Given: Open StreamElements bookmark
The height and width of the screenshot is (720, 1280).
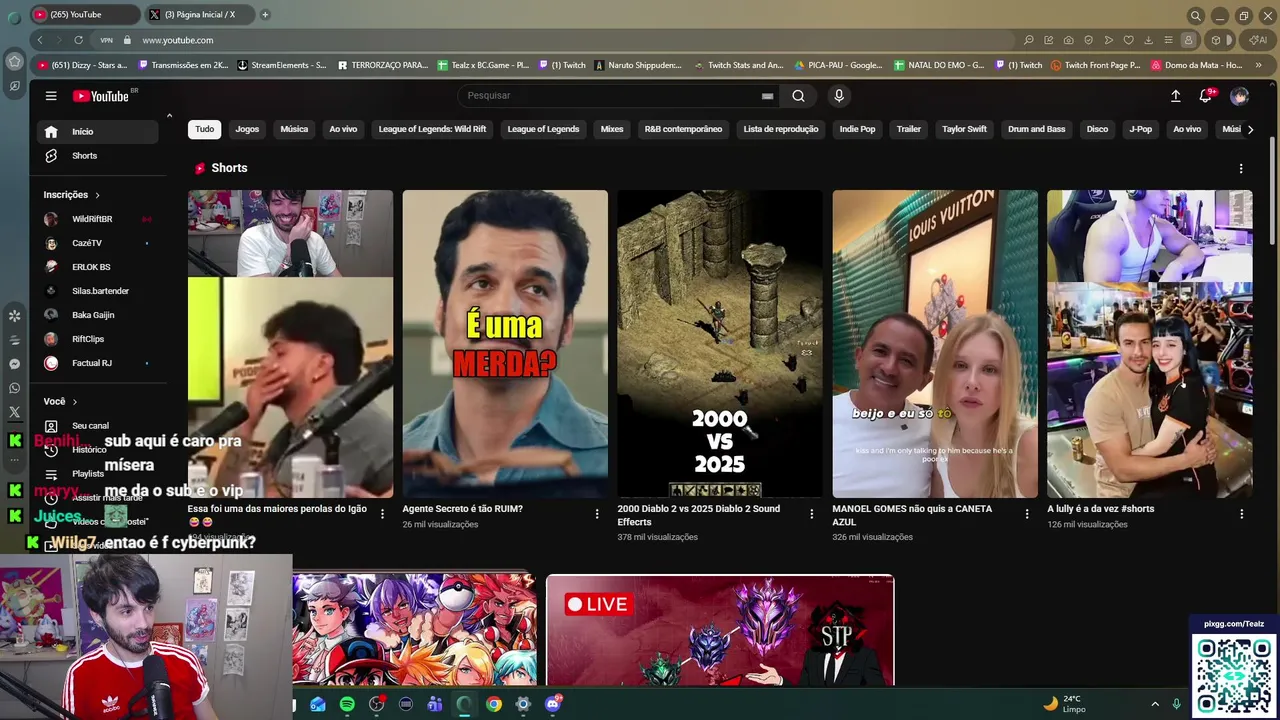Looking at the screenshot, I should (x=282, y=65).
